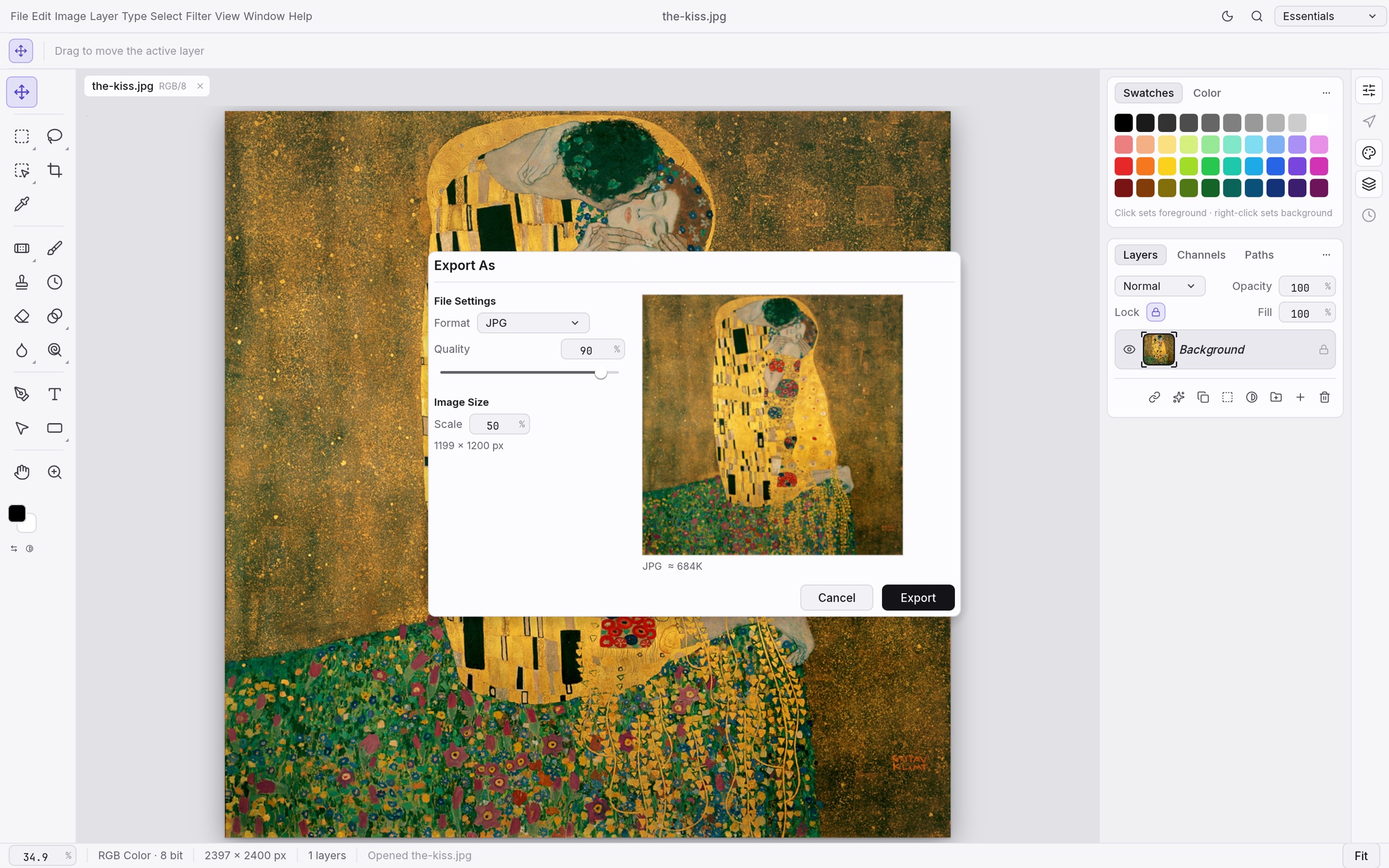Viewport: 1389px width, 868px height.
Task: Click the trash icon to delete layer
Action: click(x=1324, y=397)
